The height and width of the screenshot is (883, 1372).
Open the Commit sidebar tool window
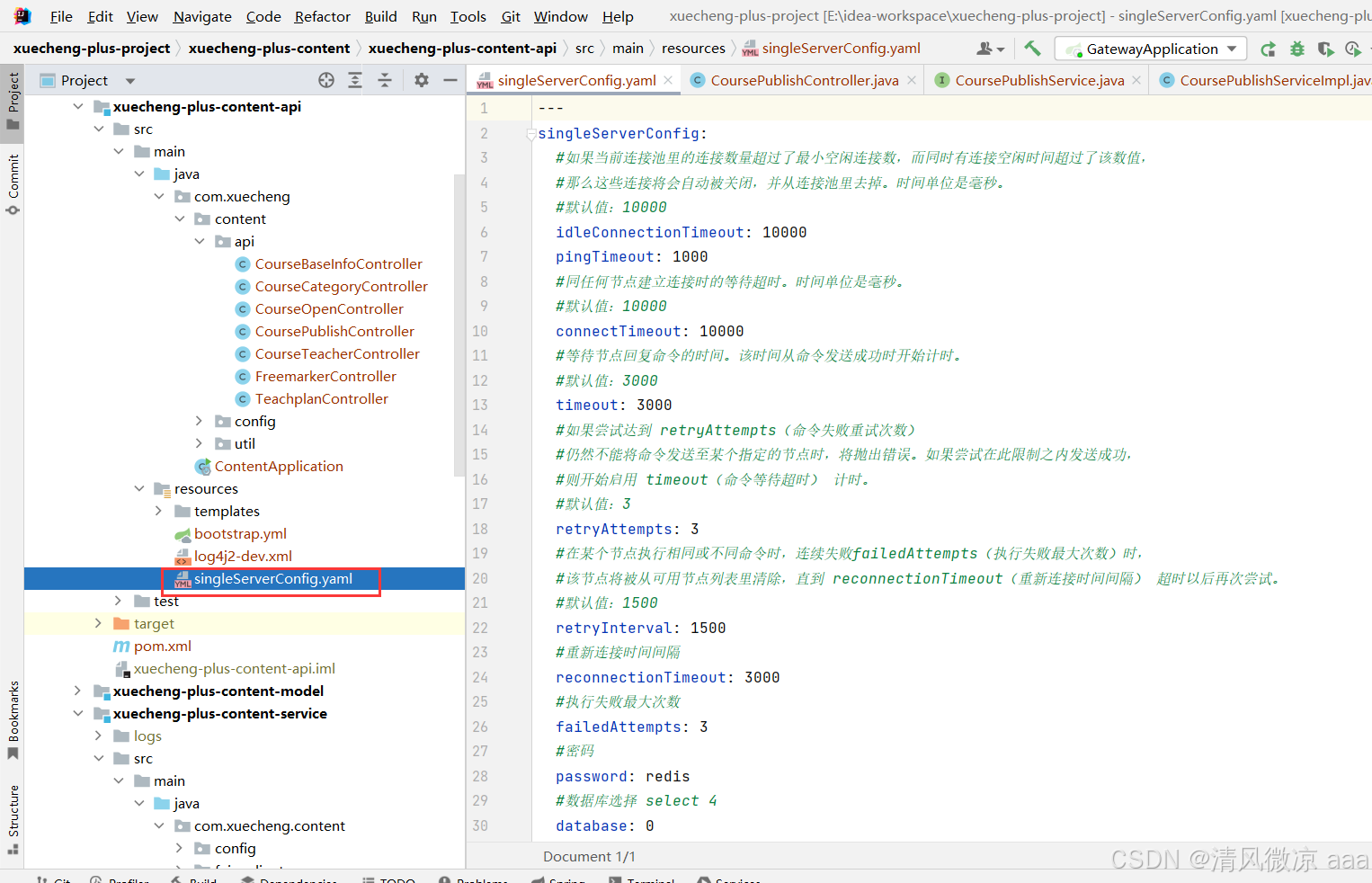[x=13, y=184]
